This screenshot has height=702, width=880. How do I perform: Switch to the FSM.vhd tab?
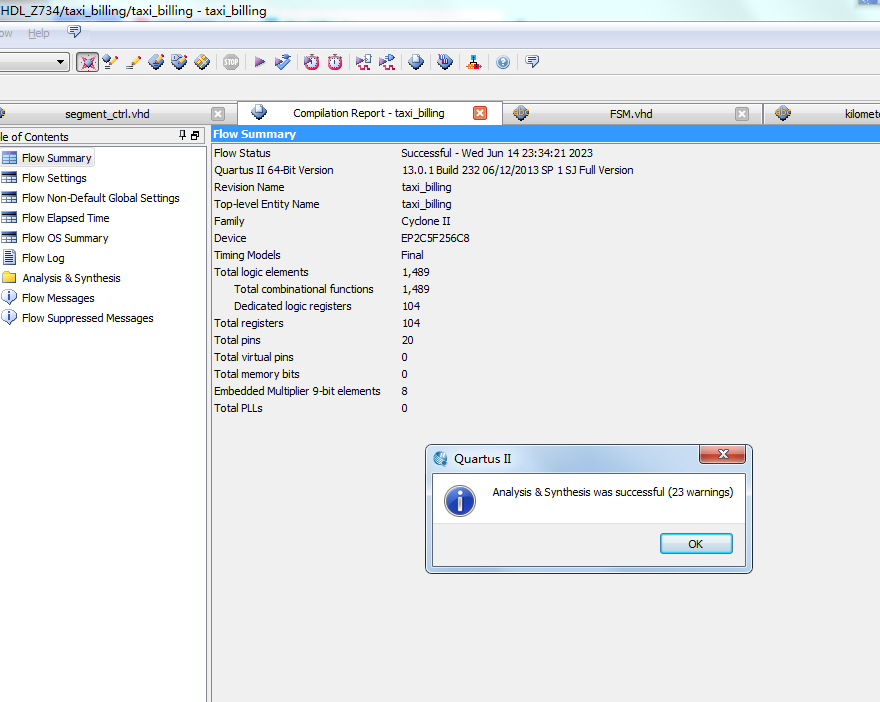(630, 114)
